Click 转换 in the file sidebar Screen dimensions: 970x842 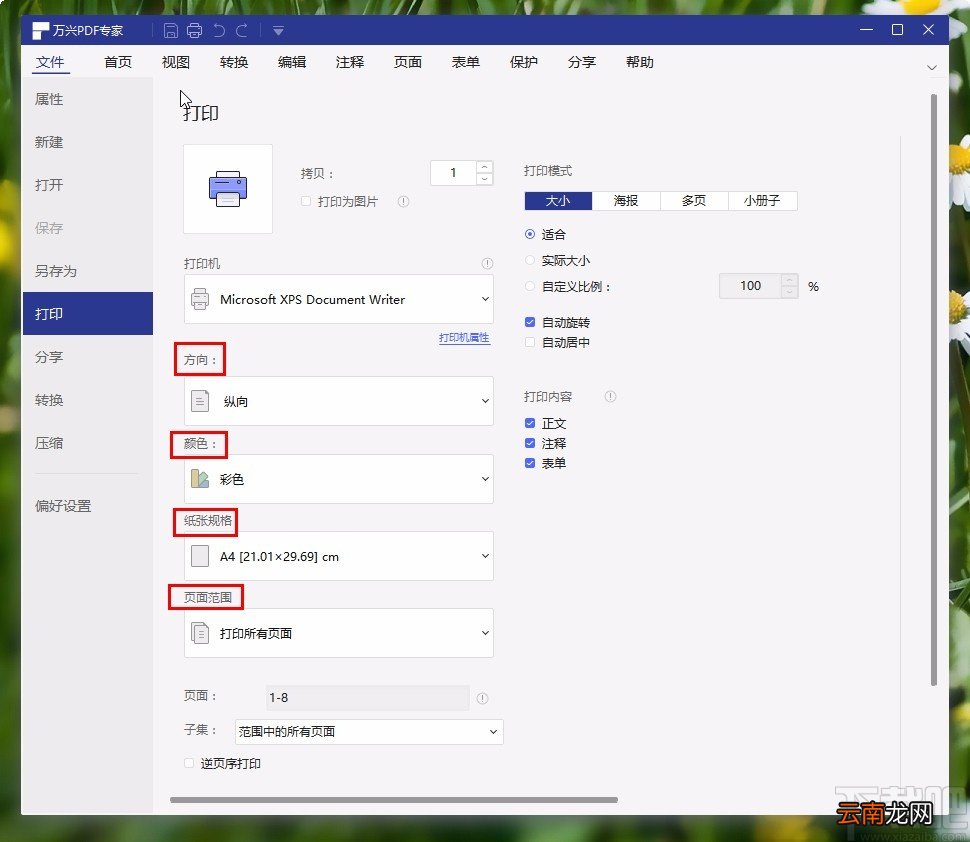[87, 400]
